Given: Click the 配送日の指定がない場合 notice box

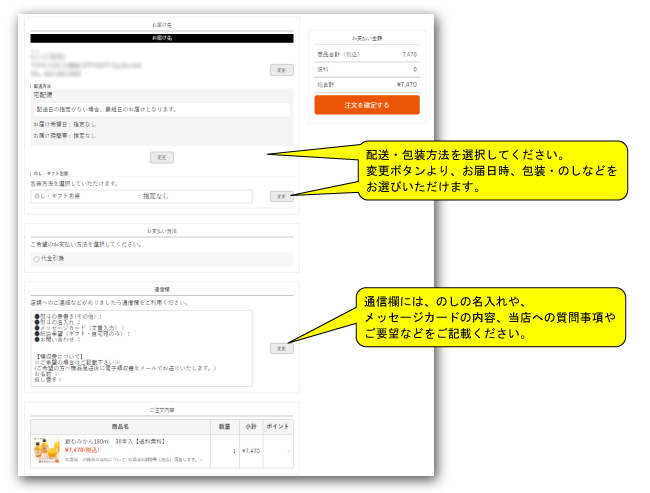Looking at the screenshot, I should click(160, 109).
